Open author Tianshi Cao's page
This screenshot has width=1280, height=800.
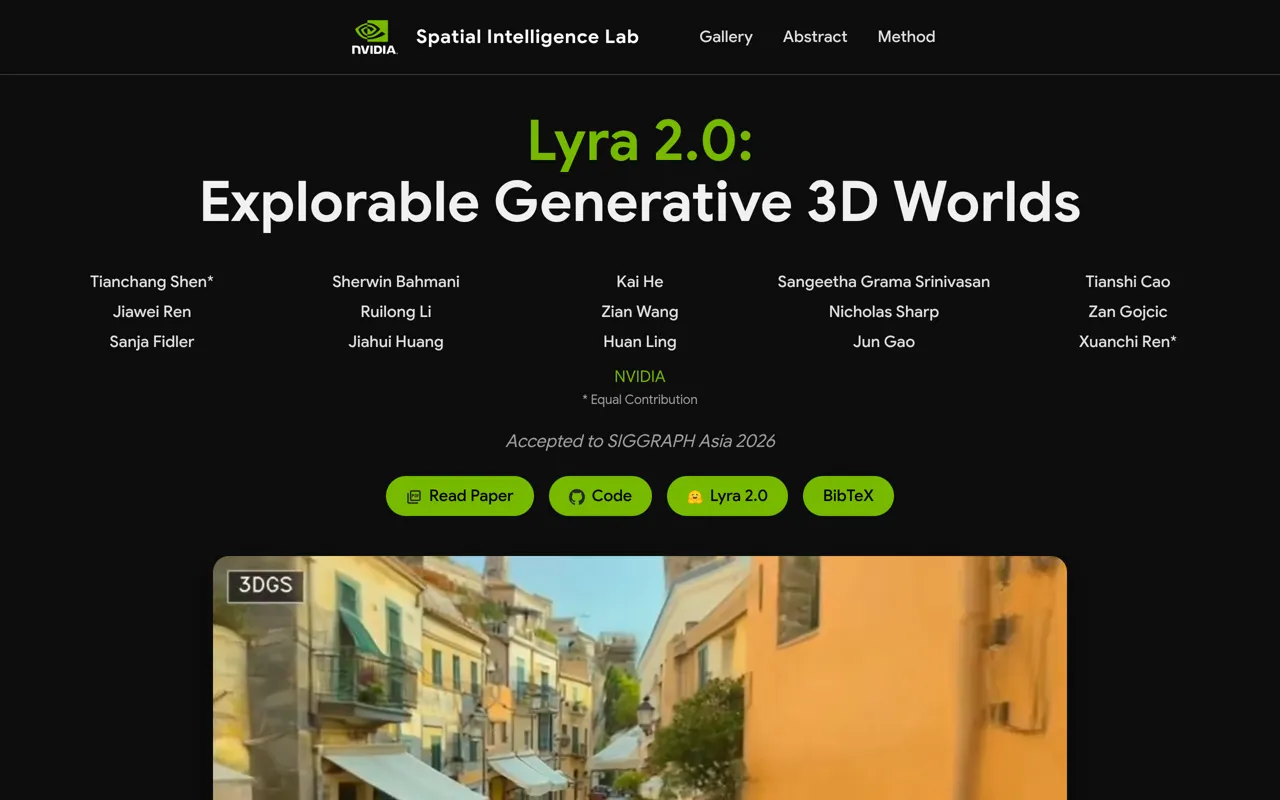[1128, 282]
